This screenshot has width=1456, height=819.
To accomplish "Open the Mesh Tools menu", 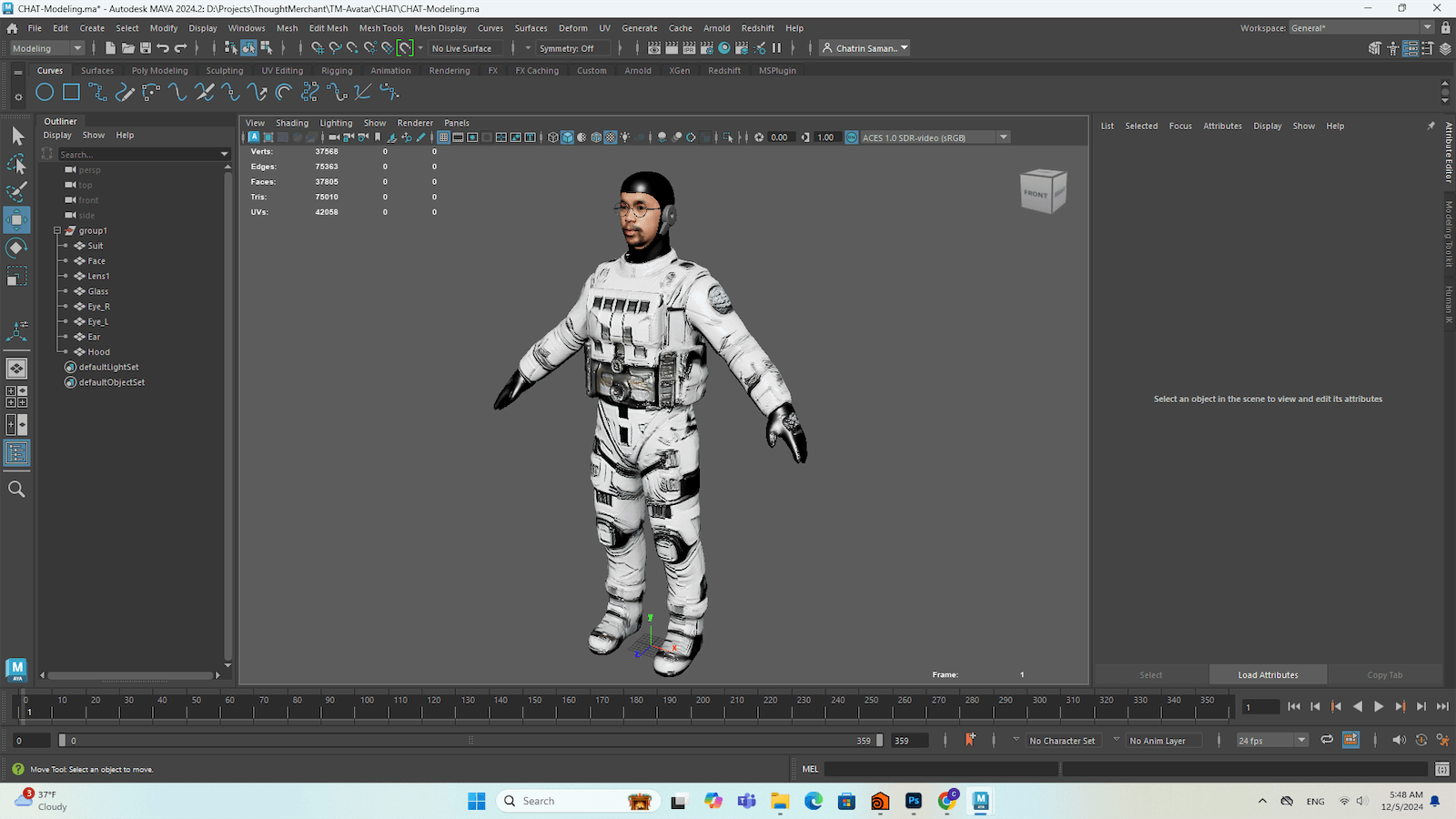I will (380, 28).
